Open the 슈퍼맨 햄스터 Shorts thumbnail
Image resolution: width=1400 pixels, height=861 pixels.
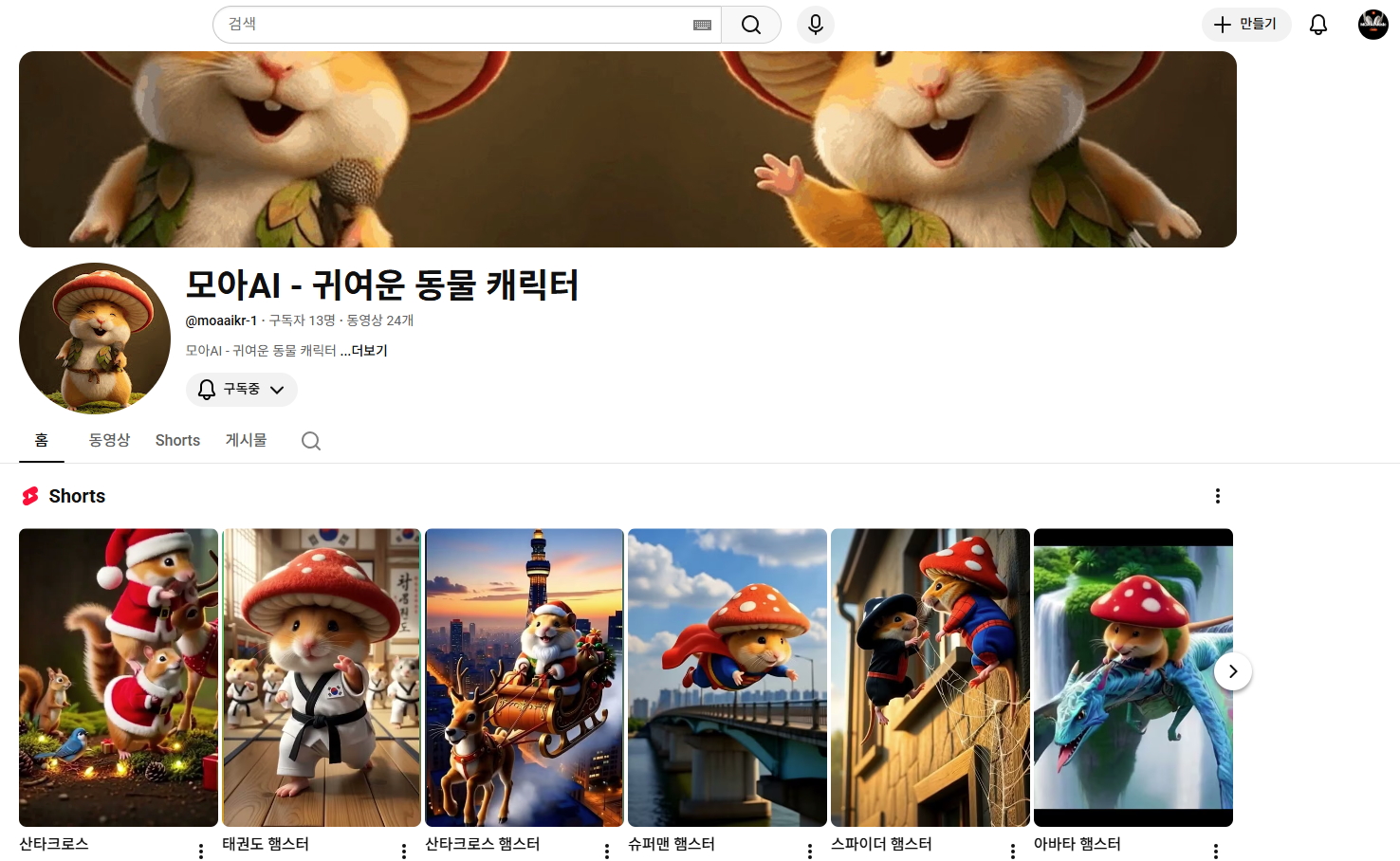(x=727, y=676)
